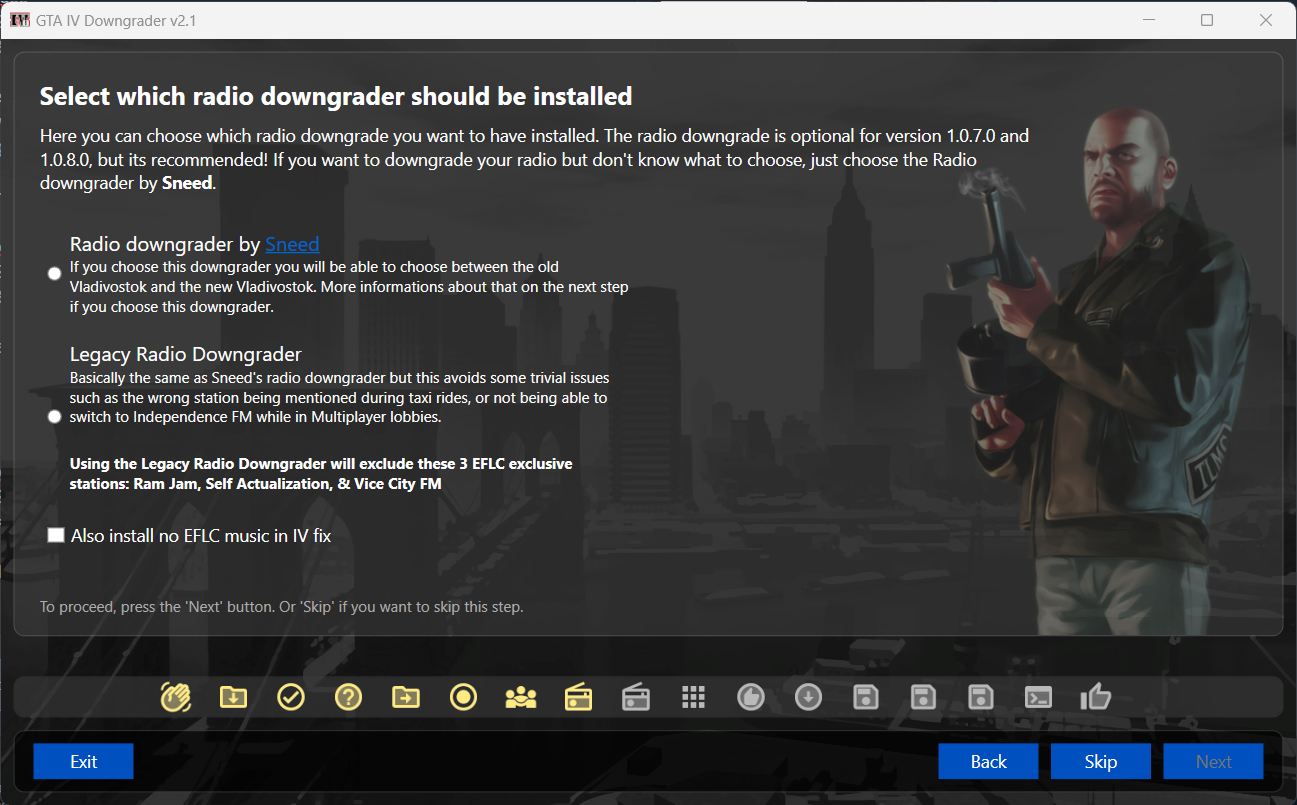Viewport: 1297px width, 805px height.
Task: Go to the folder with arrow step icon
Action: click(x=406, y=697)
